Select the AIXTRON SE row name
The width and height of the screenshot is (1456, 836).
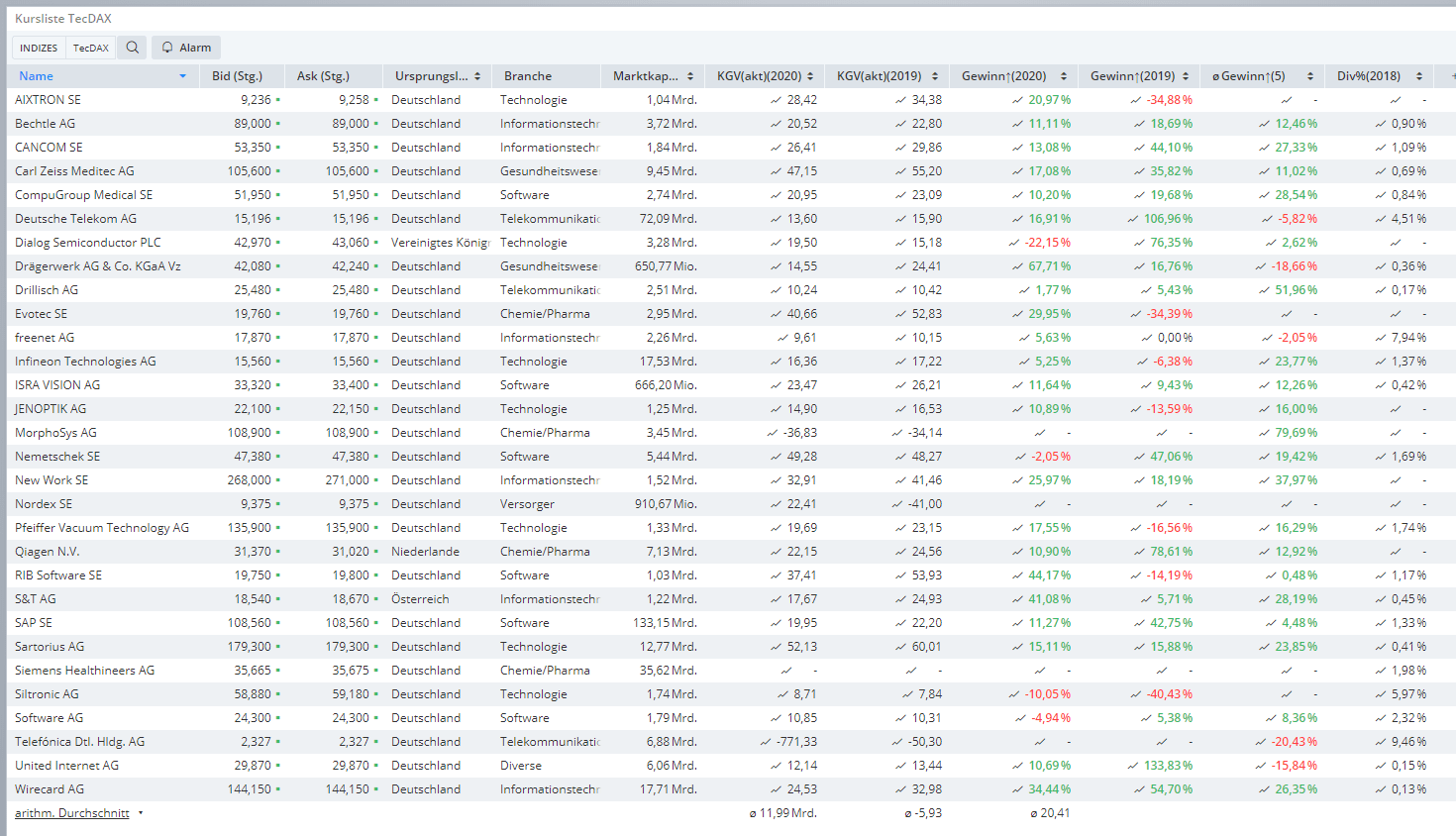[48, 100]
